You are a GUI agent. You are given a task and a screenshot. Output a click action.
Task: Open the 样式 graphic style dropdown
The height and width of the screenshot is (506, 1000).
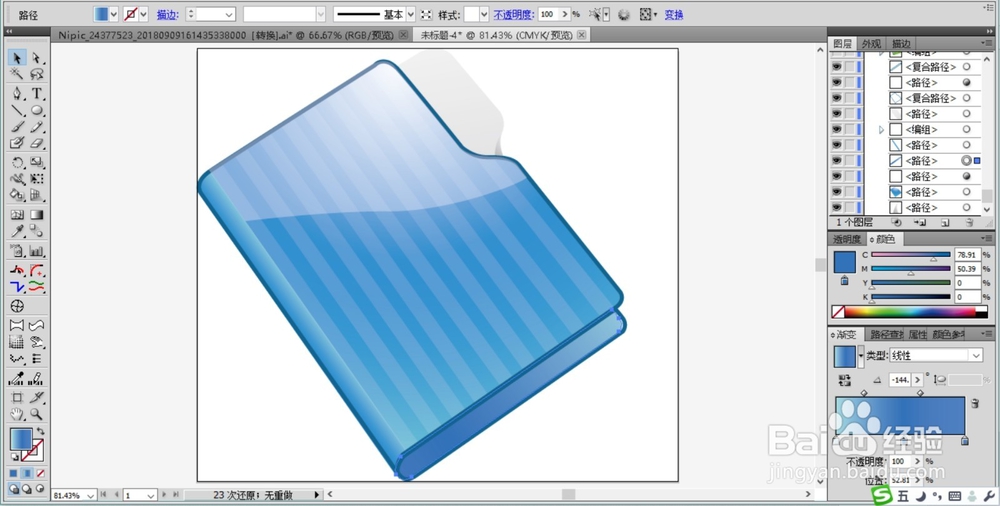point(484,14)
